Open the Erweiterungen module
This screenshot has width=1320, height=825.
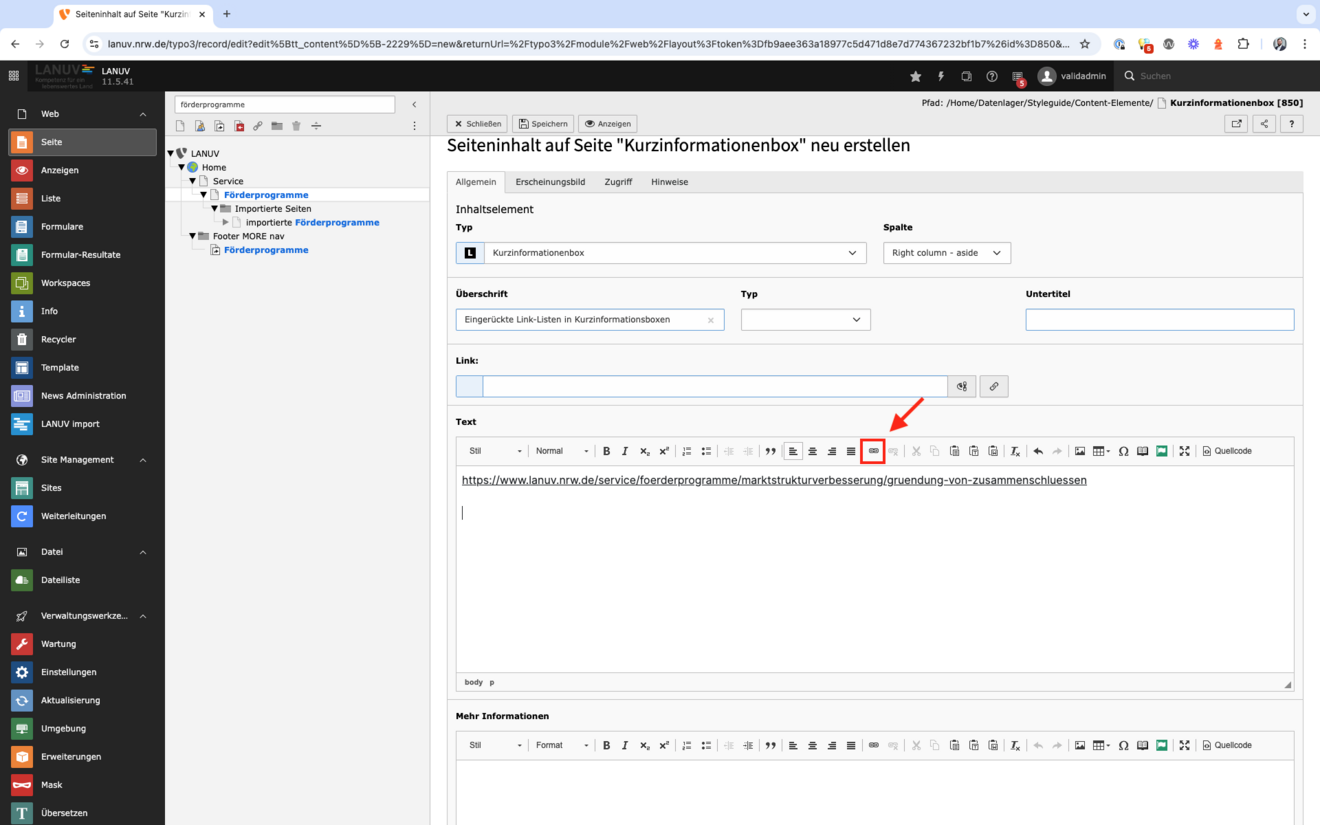click(83, 757)
